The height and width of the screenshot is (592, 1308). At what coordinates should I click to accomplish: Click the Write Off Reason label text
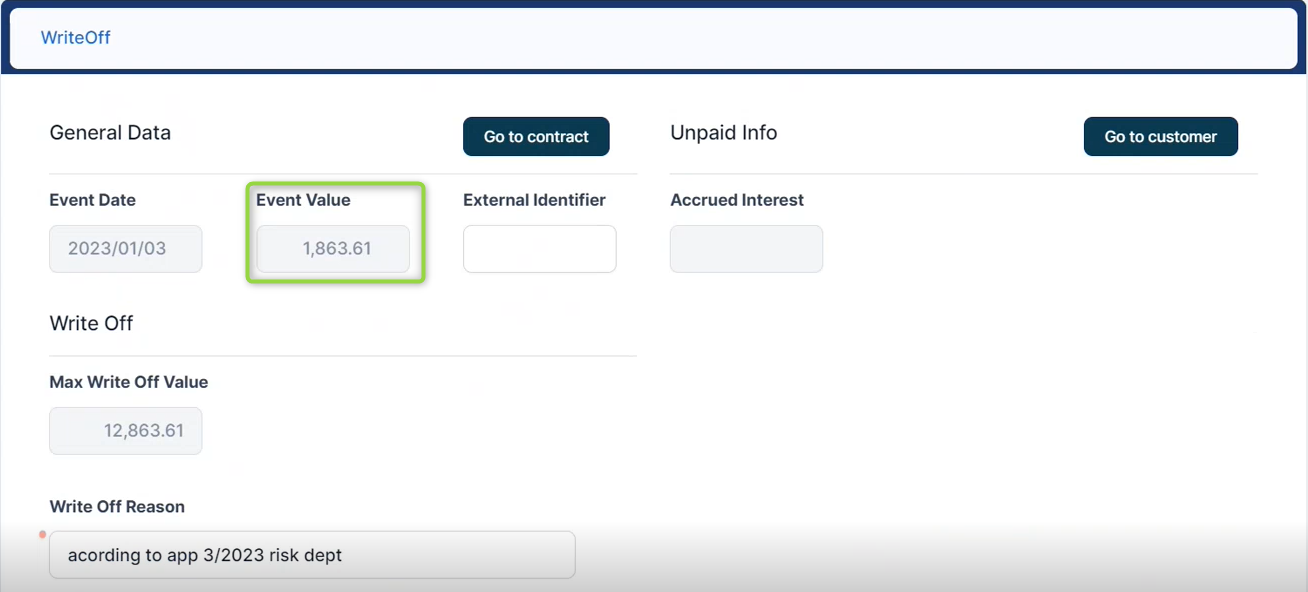point(117,507)
